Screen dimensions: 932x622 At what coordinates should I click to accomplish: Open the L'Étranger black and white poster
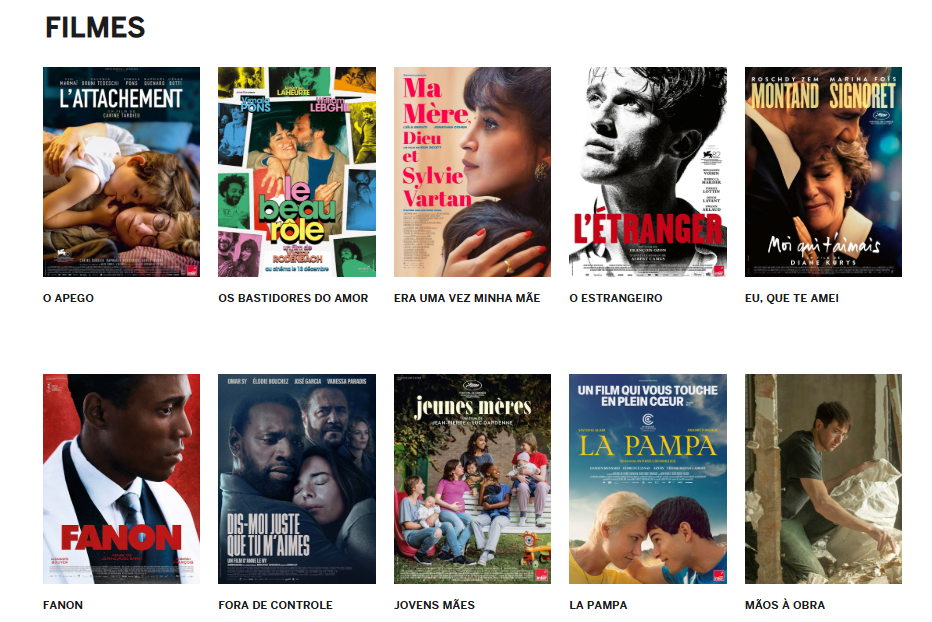tap(648, 172)
